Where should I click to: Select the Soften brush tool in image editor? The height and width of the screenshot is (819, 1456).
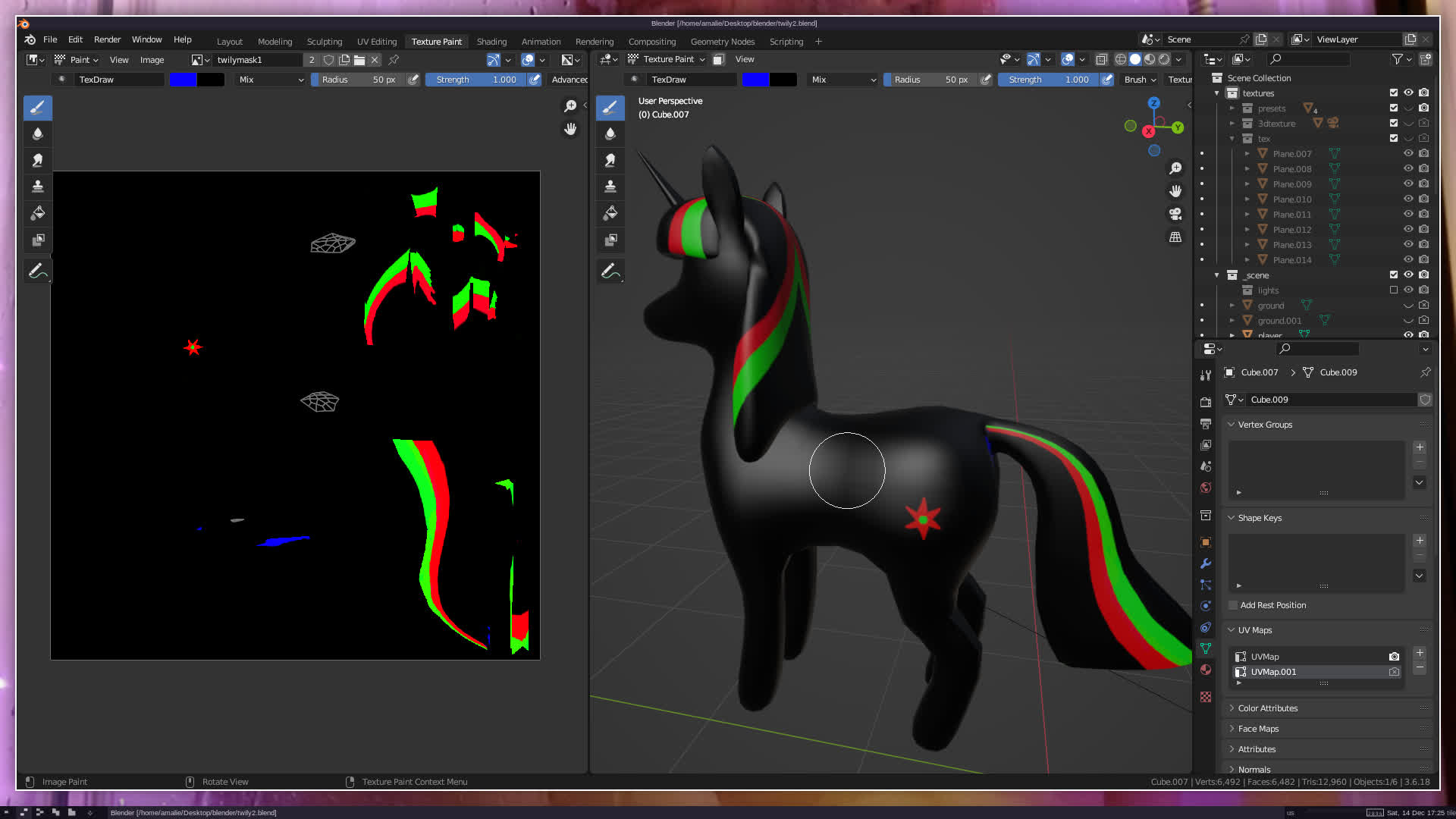click(x=37, y=133)
